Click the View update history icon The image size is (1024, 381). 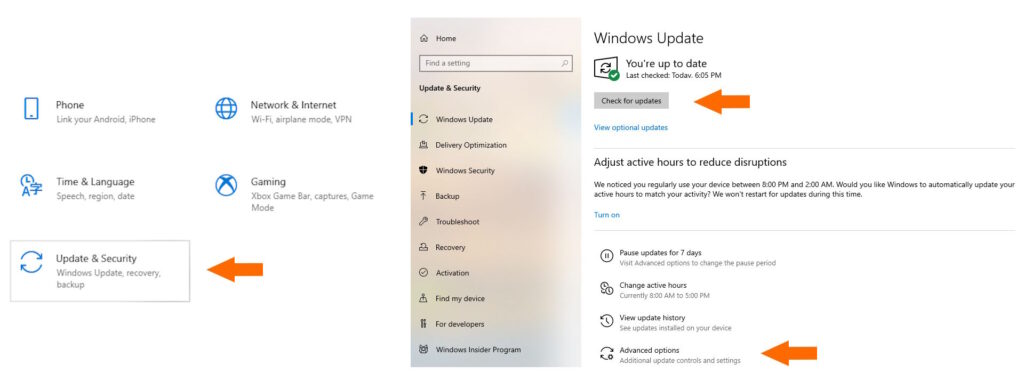(x=607, y=321)
